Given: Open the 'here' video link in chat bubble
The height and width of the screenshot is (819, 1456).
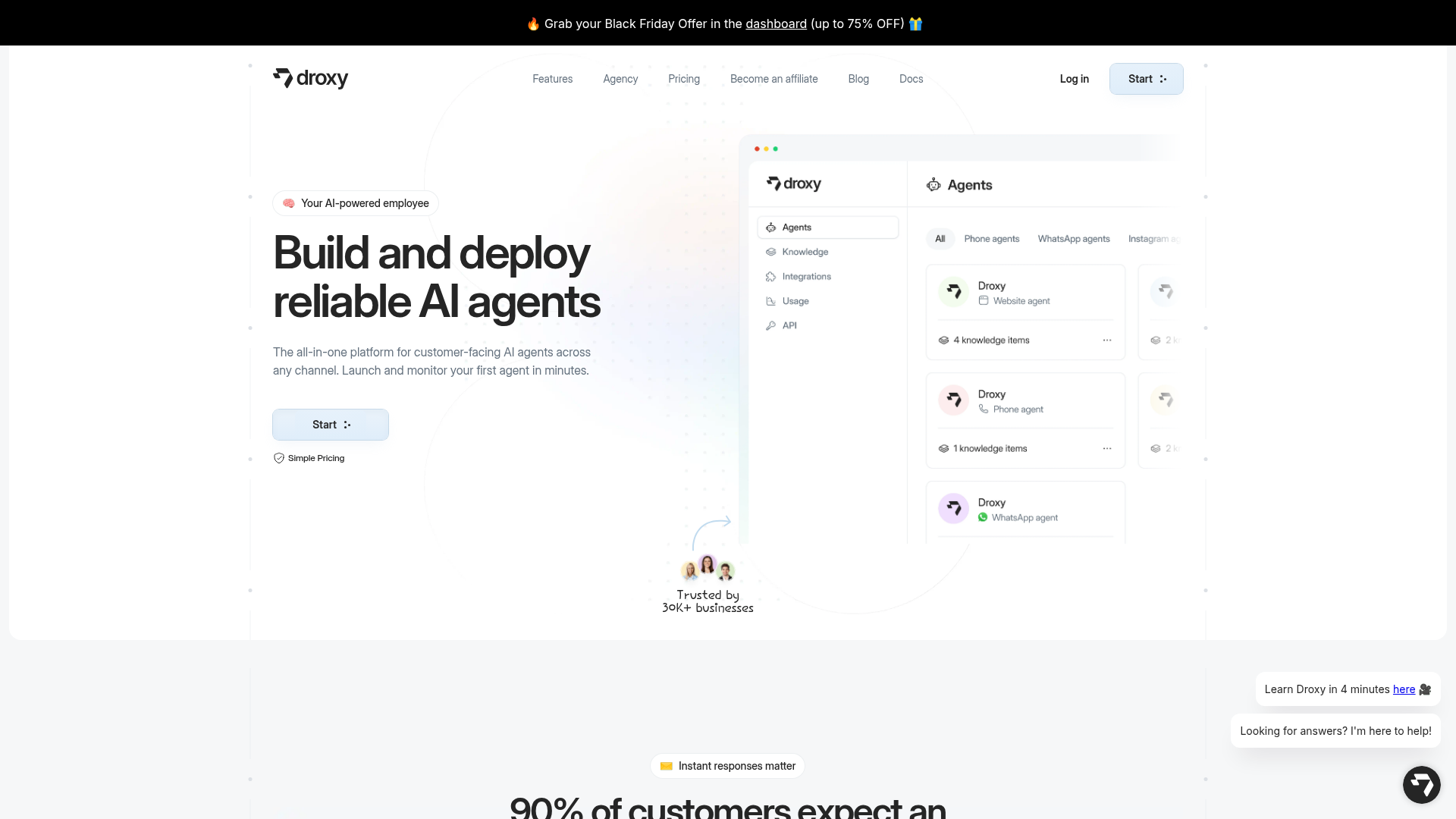Looking at the screenshot, I should (1403, 689).
